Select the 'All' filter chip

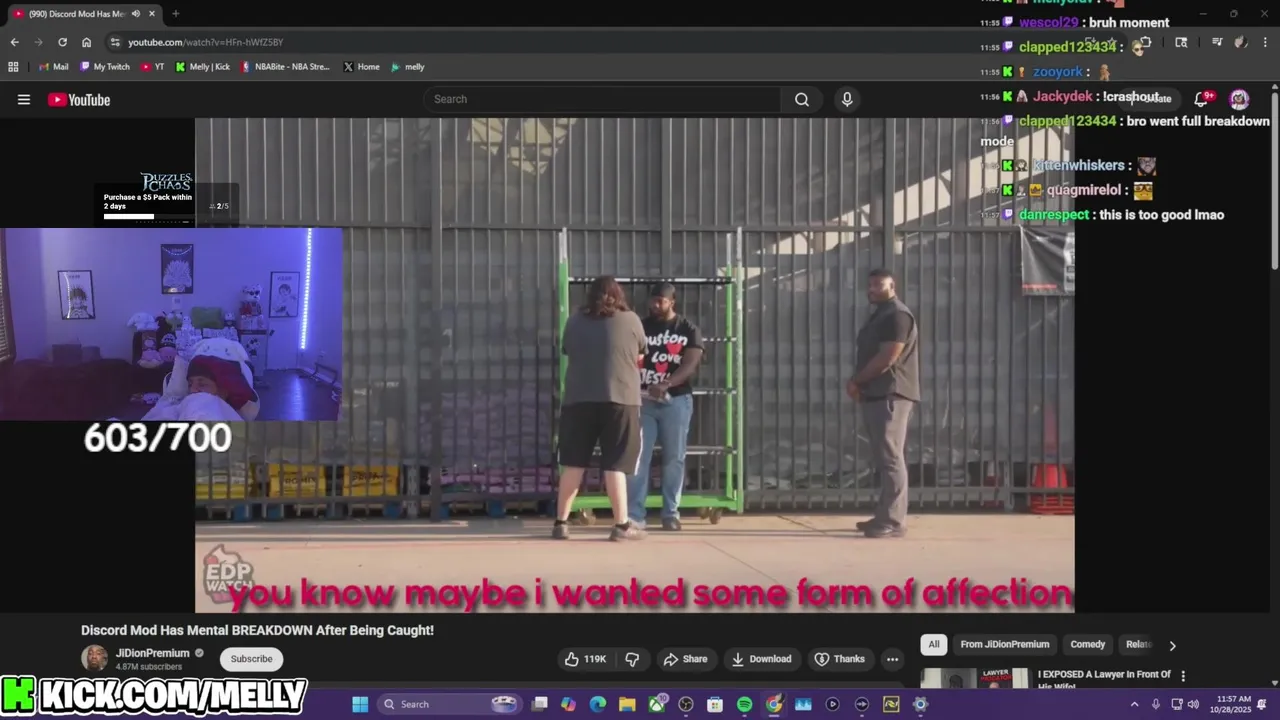tap(934, 644)
